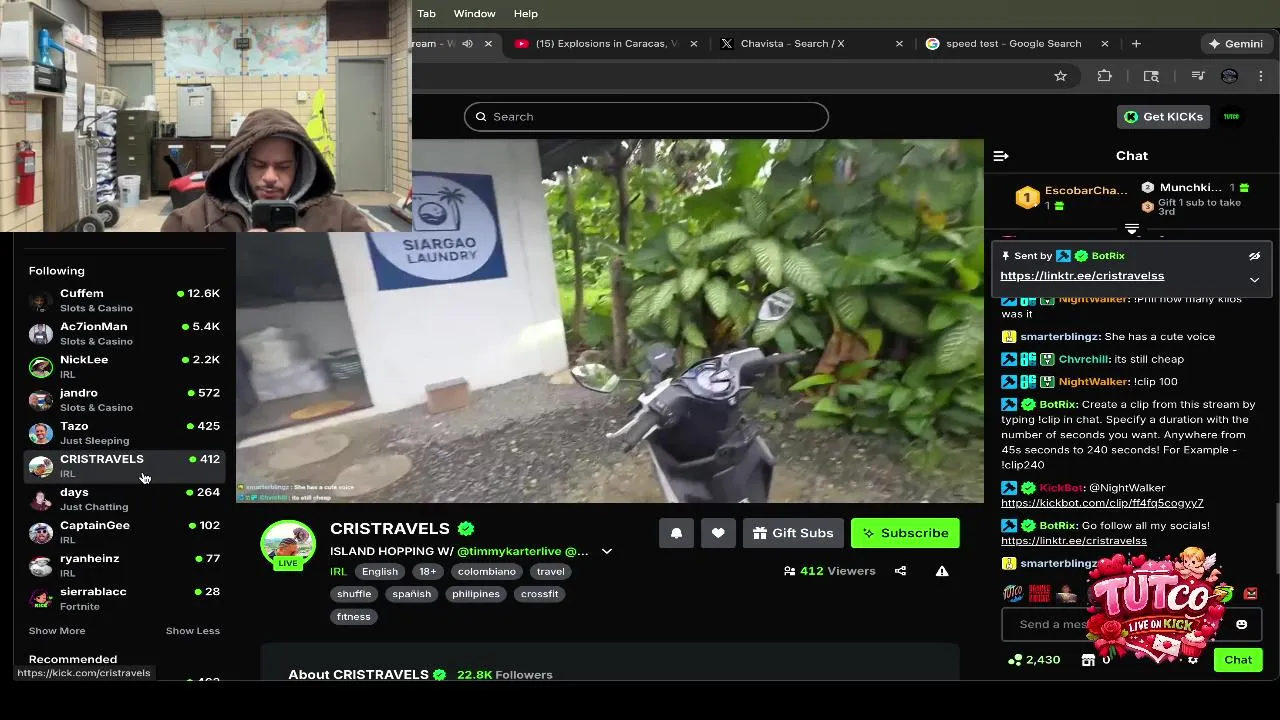The height and width of the screenshot is (720, 1280).
Task: Focus the Kick search field
Action: click(x=646, y=116)
